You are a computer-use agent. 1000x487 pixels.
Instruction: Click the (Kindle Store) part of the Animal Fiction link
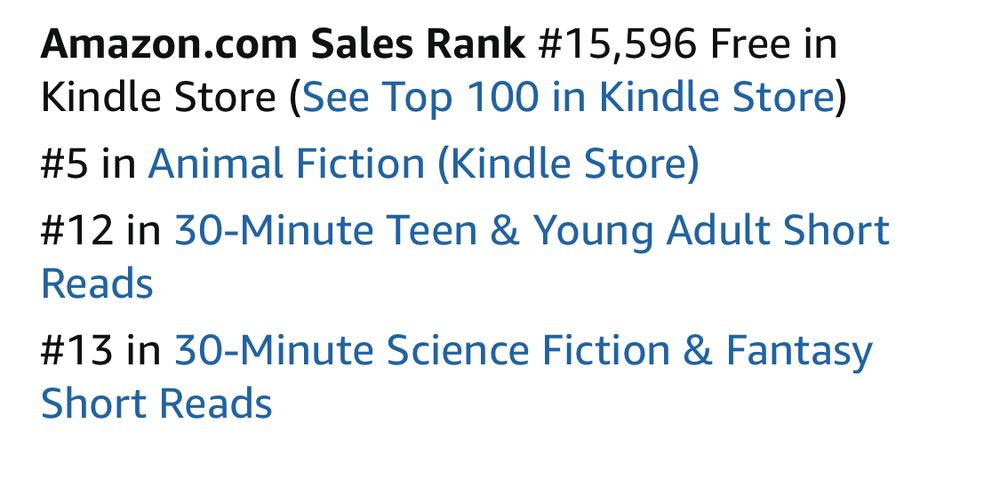pyautogui.click(x=568, y=164)
